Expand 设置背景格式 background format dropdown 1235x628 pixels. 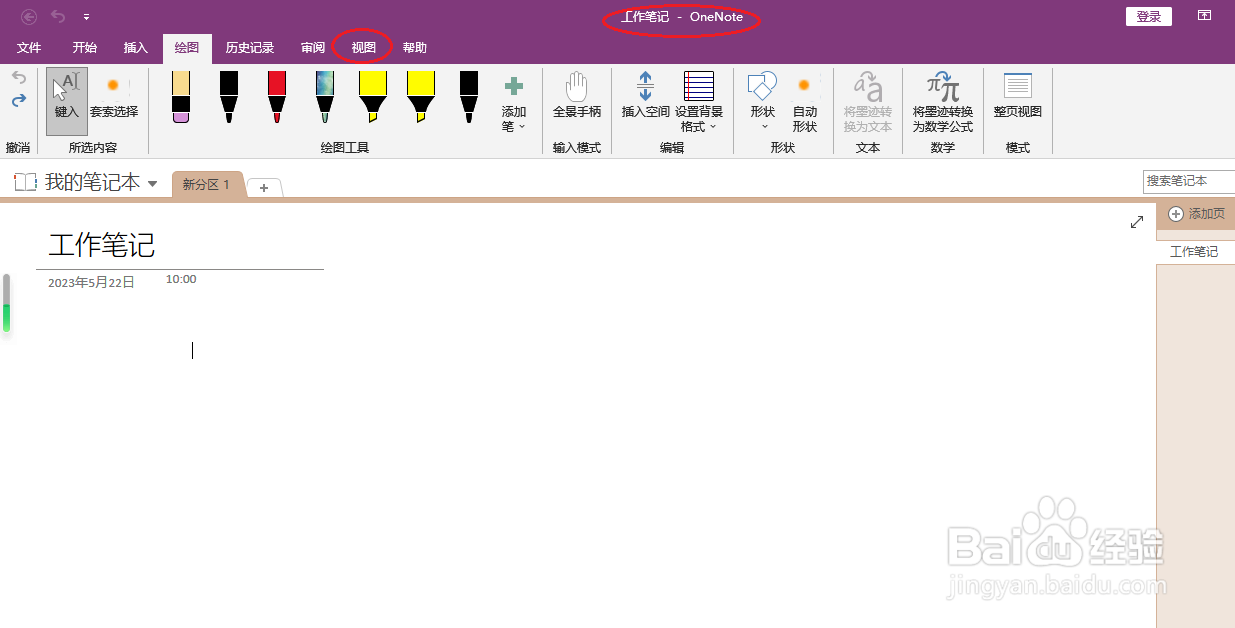pos(699,101)
